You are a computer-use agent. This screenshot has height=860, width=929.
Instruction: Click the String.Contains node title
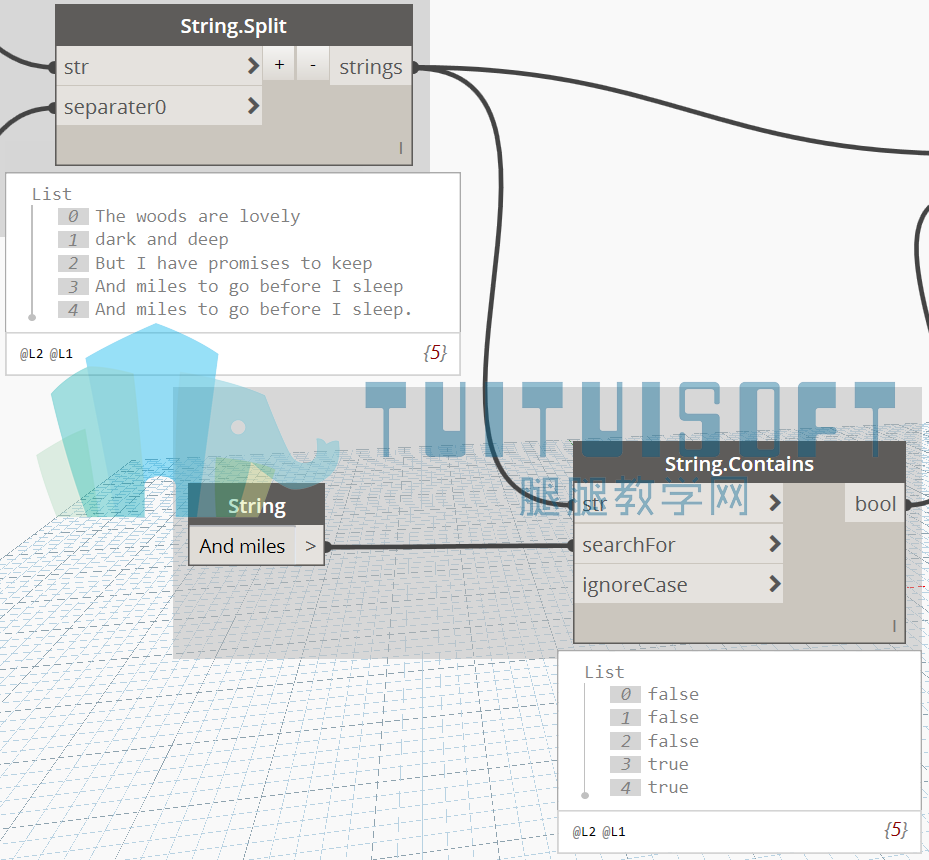coord(739,464)
